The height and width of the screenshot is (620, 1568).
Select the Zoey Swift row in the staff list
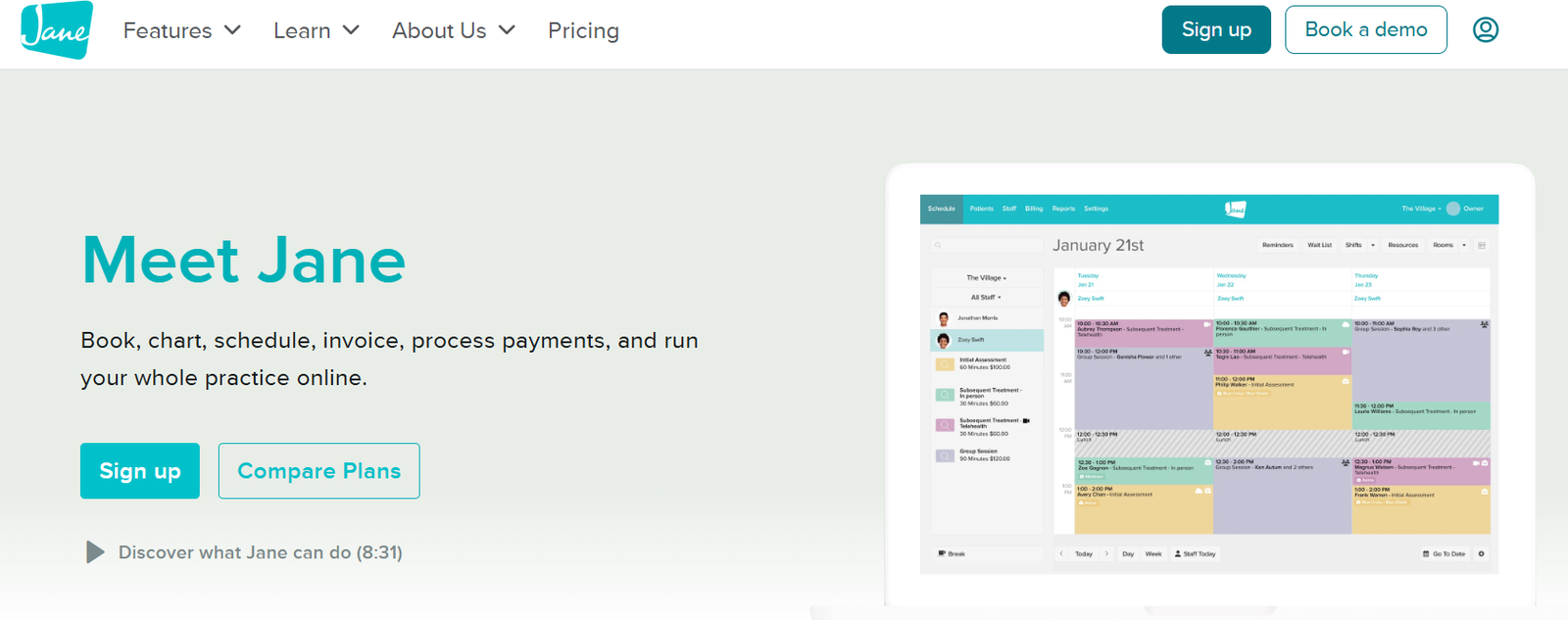point(987,340)
